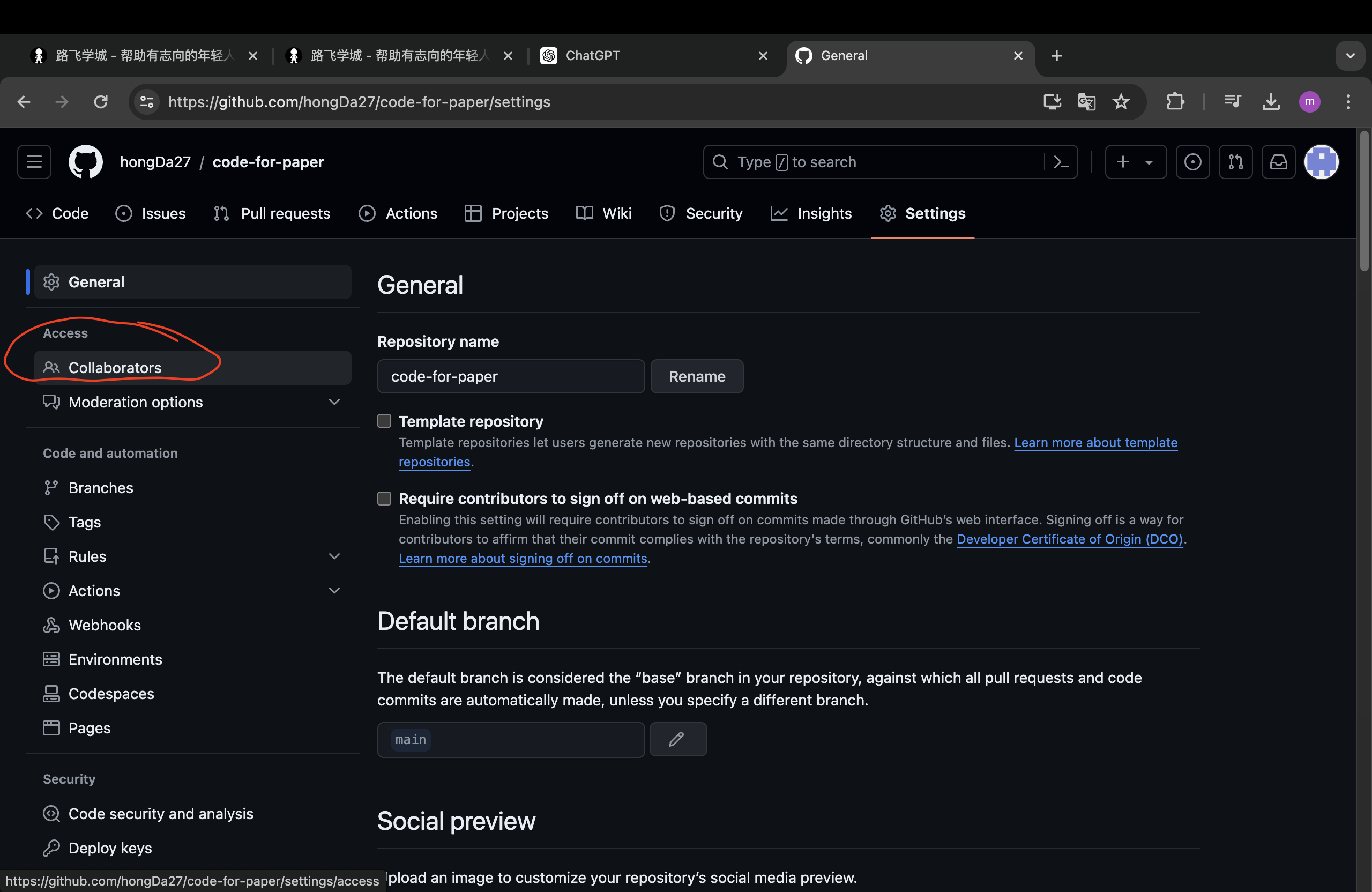Open Branches settings
1372x892 pixels.
(x=192, y=488)
